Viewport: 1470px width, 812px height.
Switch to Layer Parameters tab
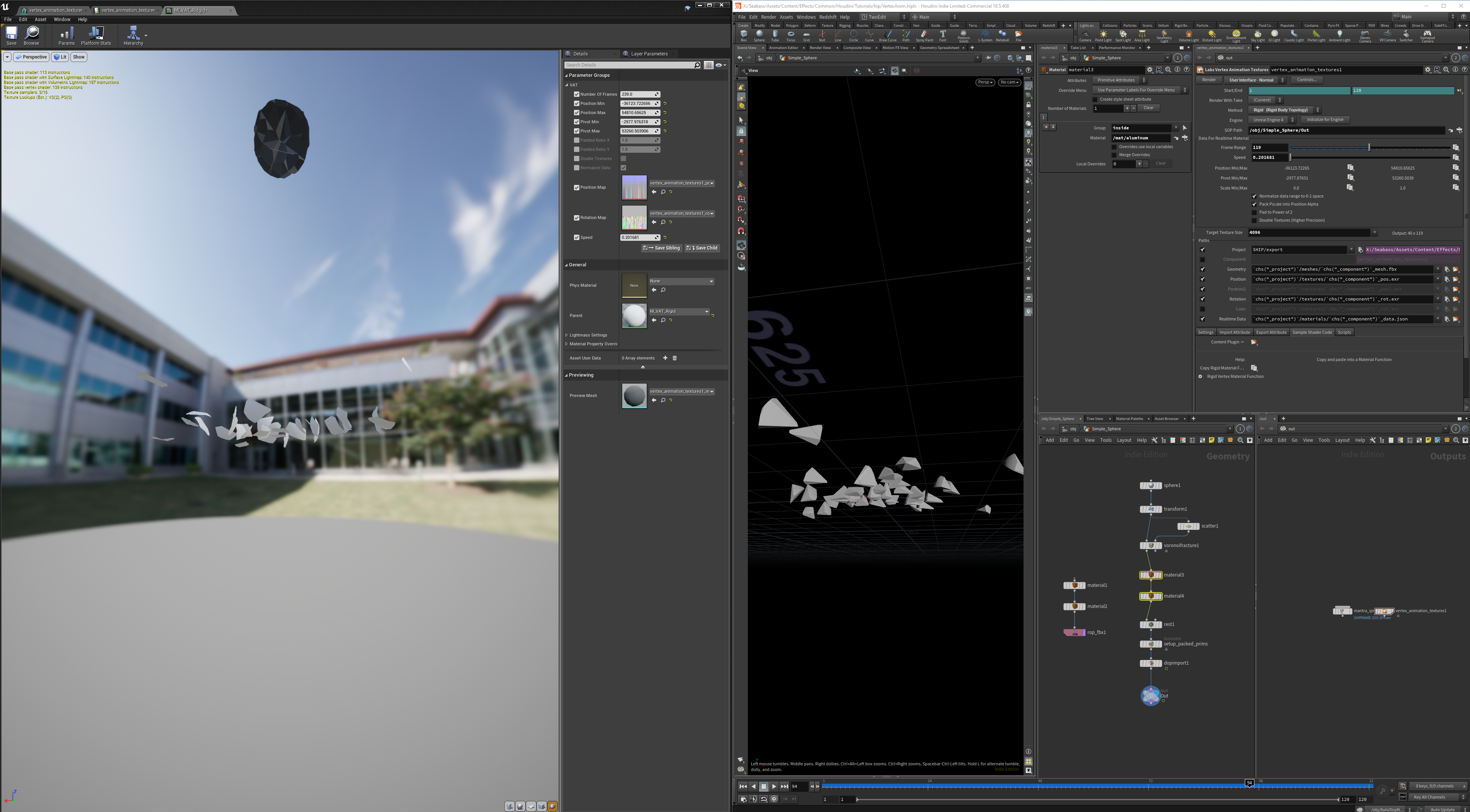[649, 54]
